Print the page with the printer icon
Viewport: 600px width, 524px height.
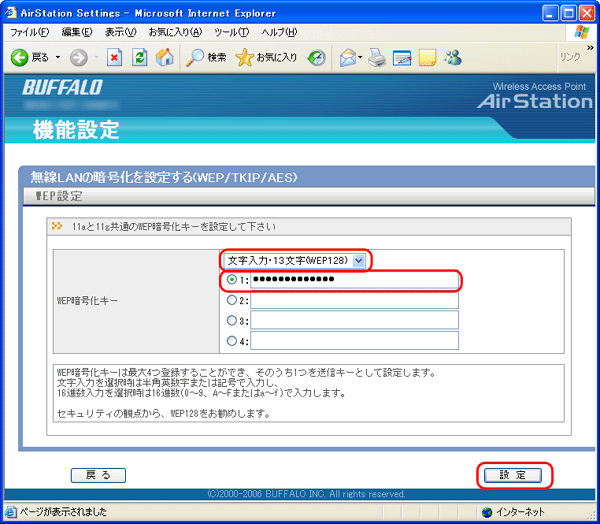(x=377, y=58)
